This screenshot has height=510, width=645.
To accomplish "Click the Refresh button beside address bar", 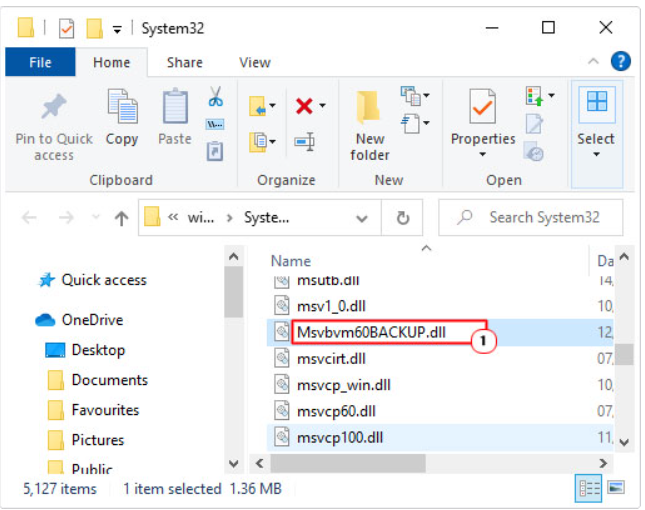I will [x=403, y=218].
